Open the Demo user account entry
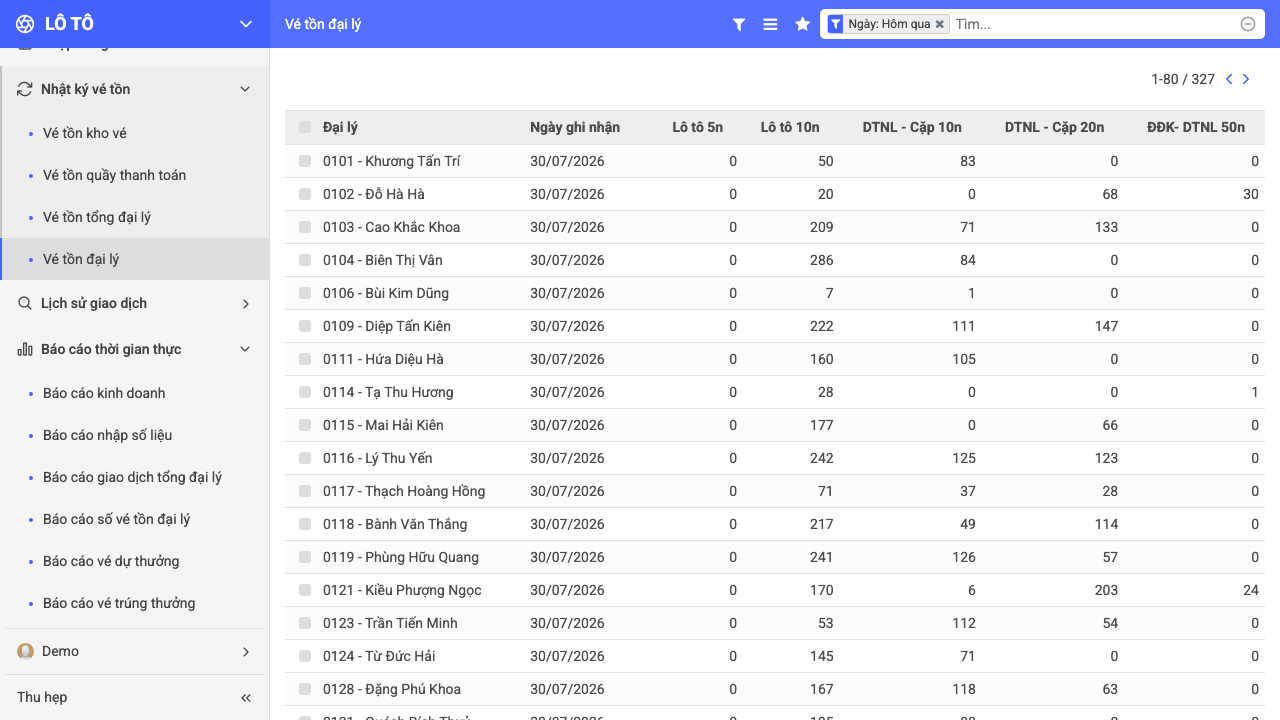Image resolution: width=1280 pixels, height=720 pixels. [x=134, y=651]
